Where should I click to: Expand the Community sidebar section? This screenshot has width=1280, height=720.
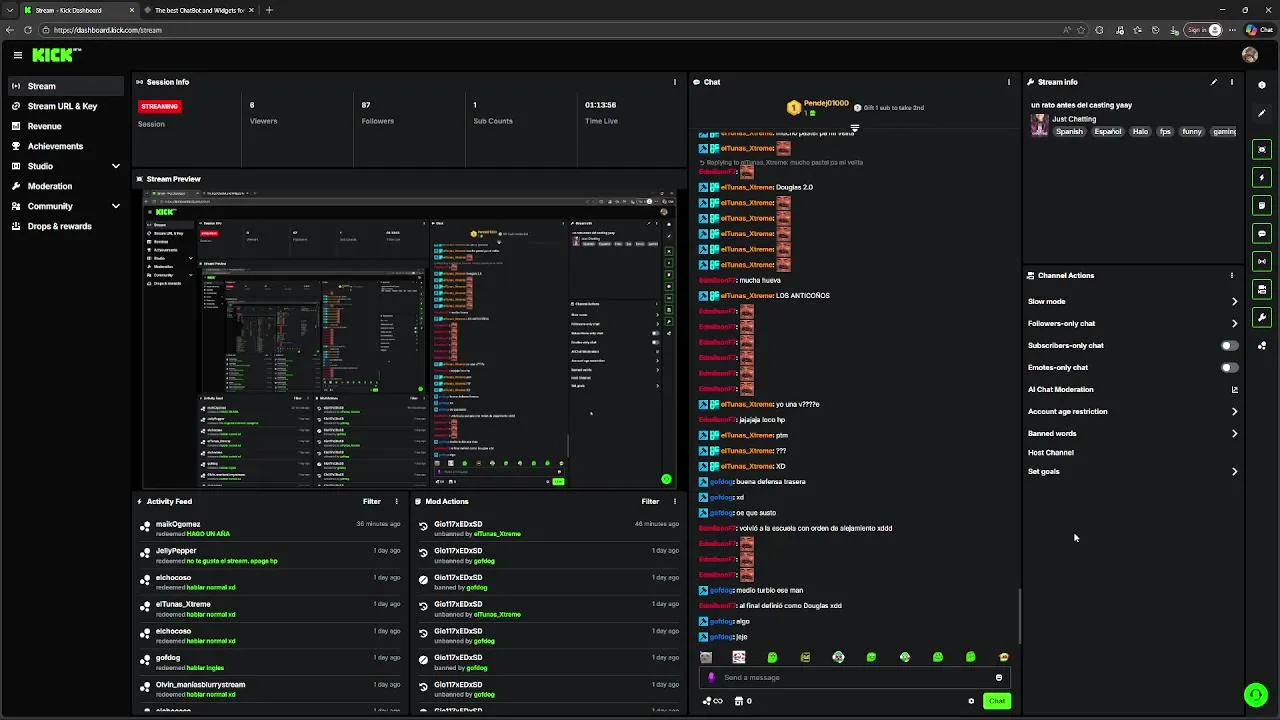(x=115, y=206)
